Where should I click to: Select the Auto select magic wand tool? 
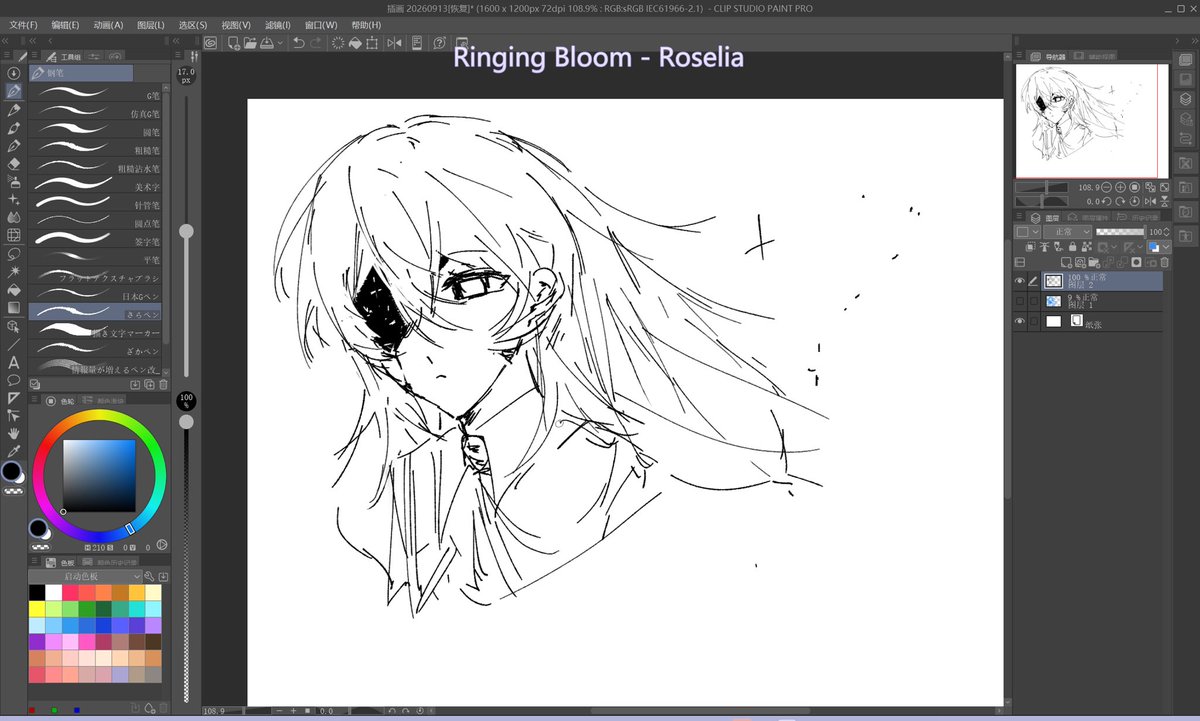(x=14, y=271)
